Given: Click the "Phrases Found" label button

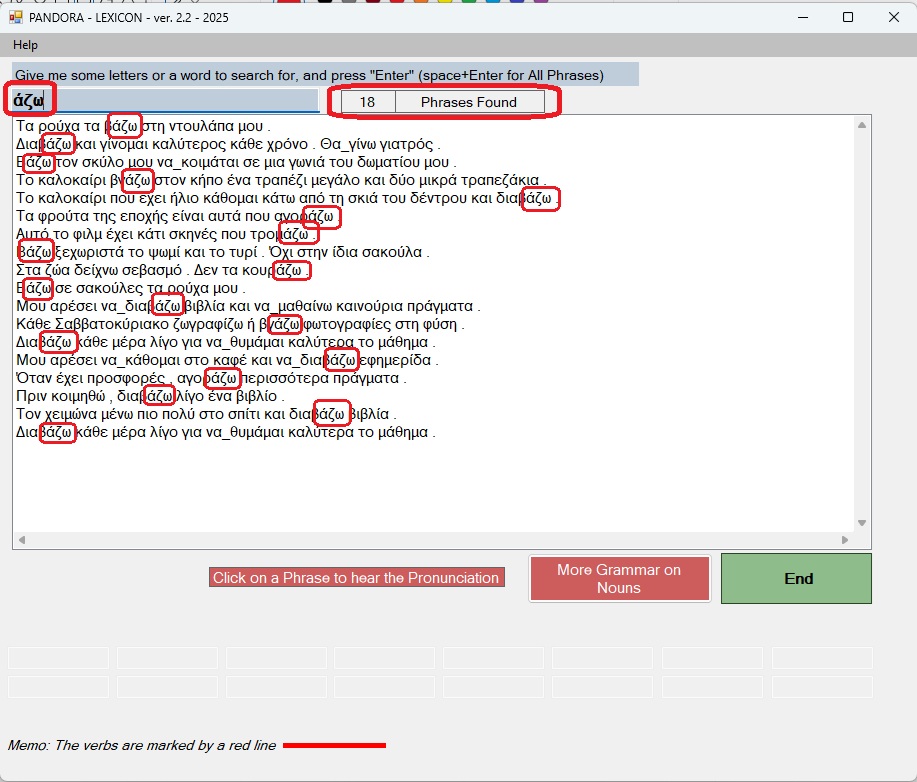Looking at the screenshot, I should (x=469, y=102).
